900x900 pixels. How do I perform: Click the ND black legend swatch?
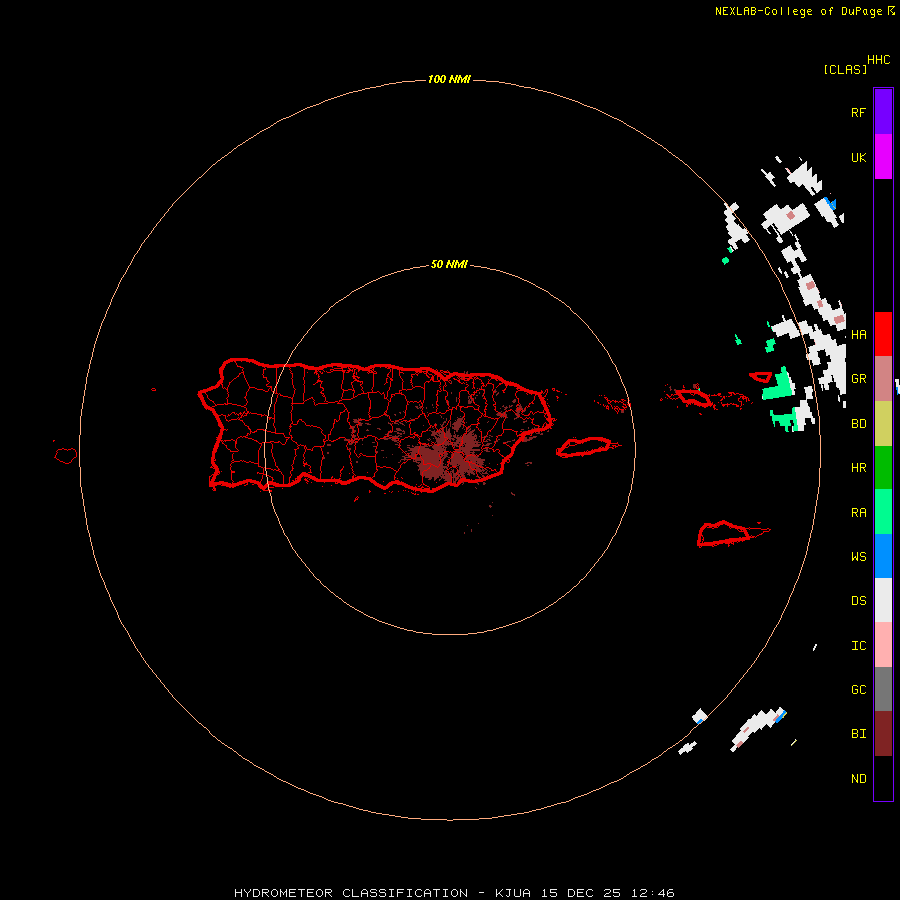pyautogui.click(x=883, y=778)
